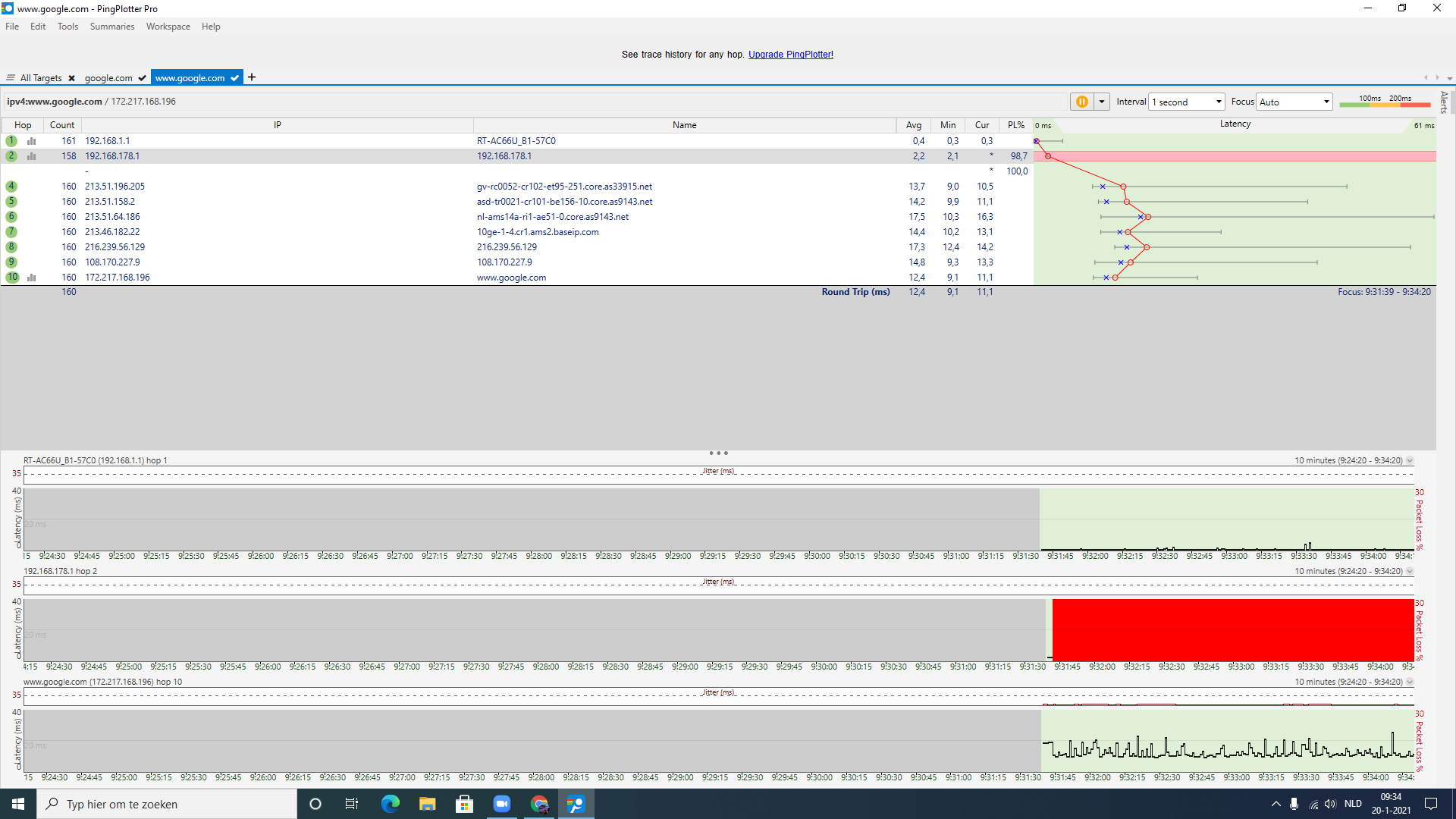Add a new target tab

(252, 77)
